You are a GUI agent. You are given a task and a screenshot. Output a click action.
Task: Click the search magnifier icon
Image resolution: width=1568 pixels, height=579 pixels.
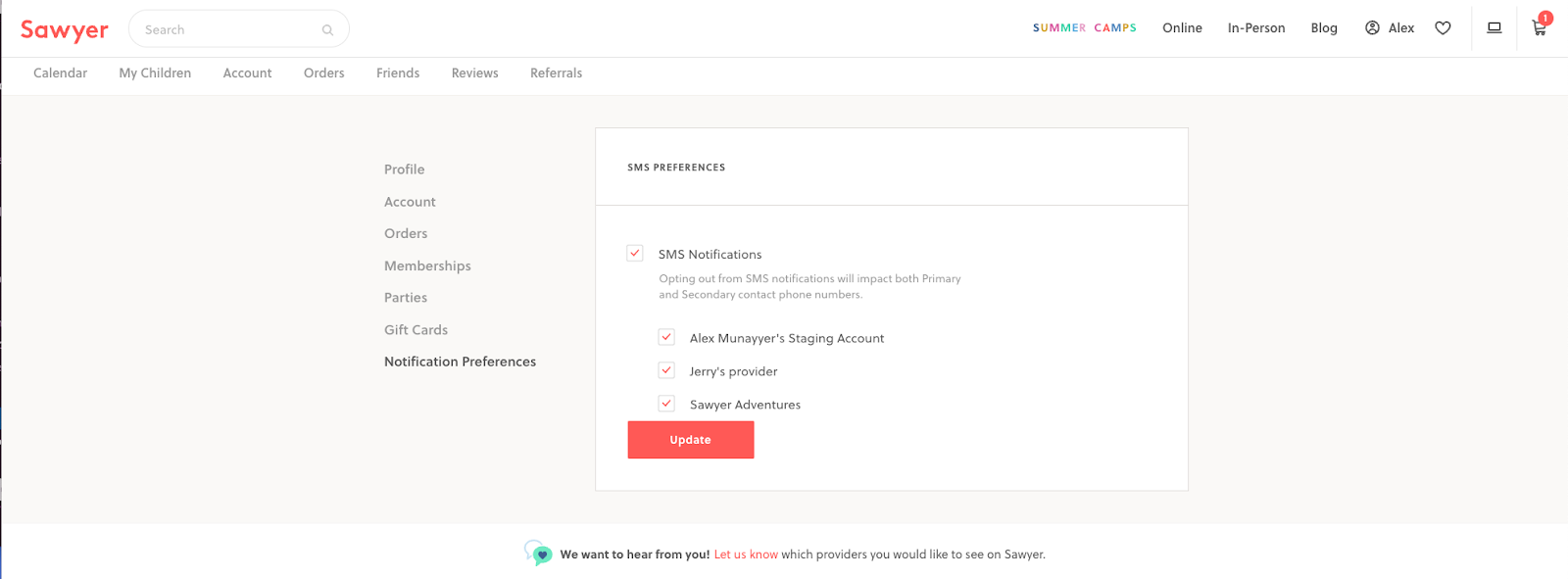(x=327, y=30)
